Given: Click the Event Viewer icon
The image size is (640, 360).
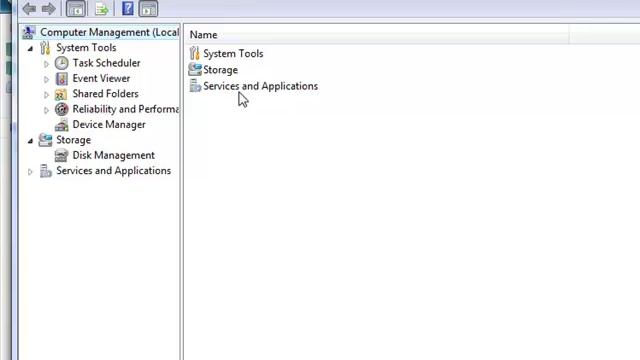Looking at the screenshot, I should [x=62, y=78].
